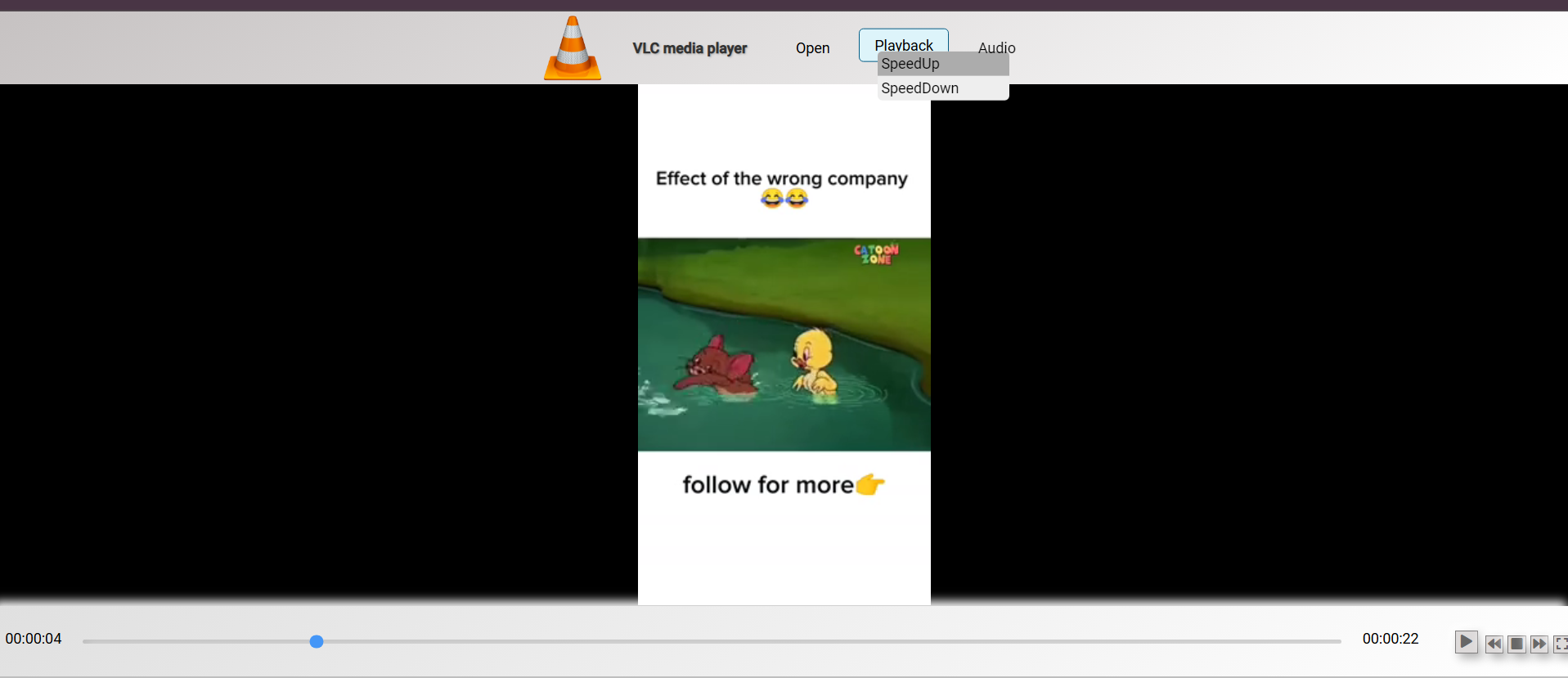Select SpeedUp from the Playback menu

(x=943, y=64)
